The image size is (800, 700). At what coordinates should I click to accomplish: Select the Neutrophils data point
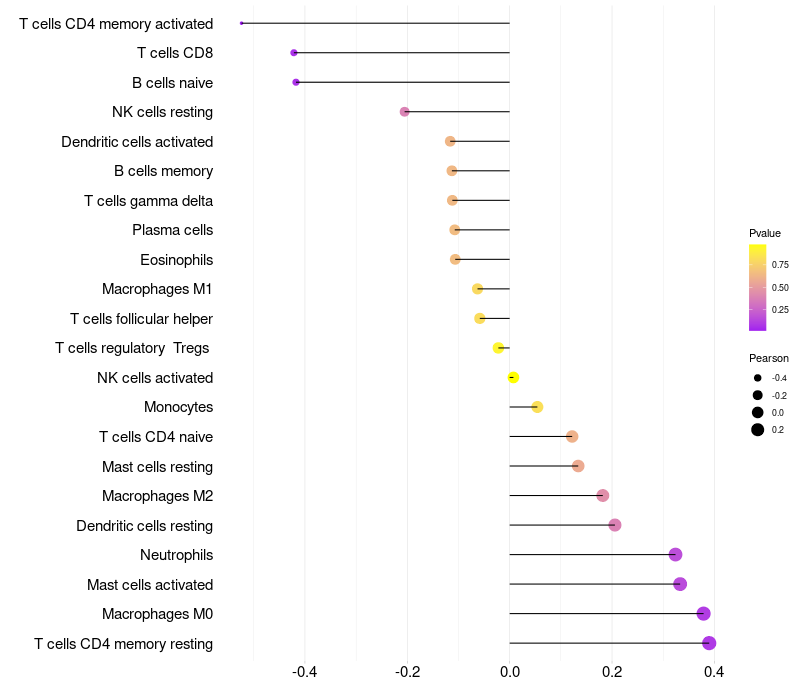pos(675,555)
